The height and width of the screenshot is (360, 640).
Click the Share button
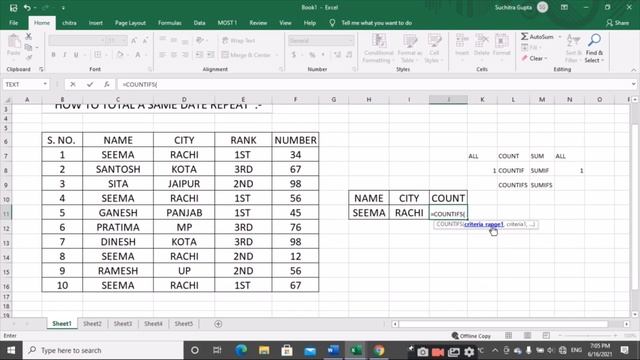click(618, 23)
